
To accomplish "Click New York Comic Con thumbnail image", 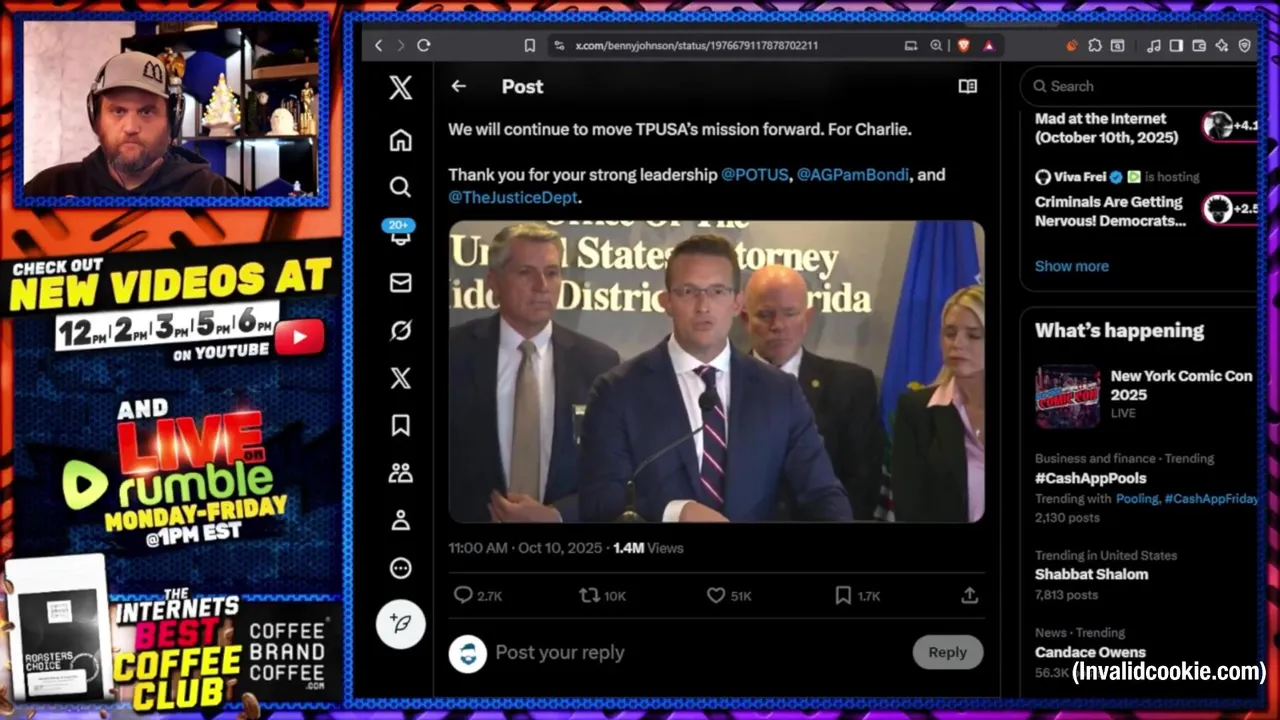I will pos(1067,397).
